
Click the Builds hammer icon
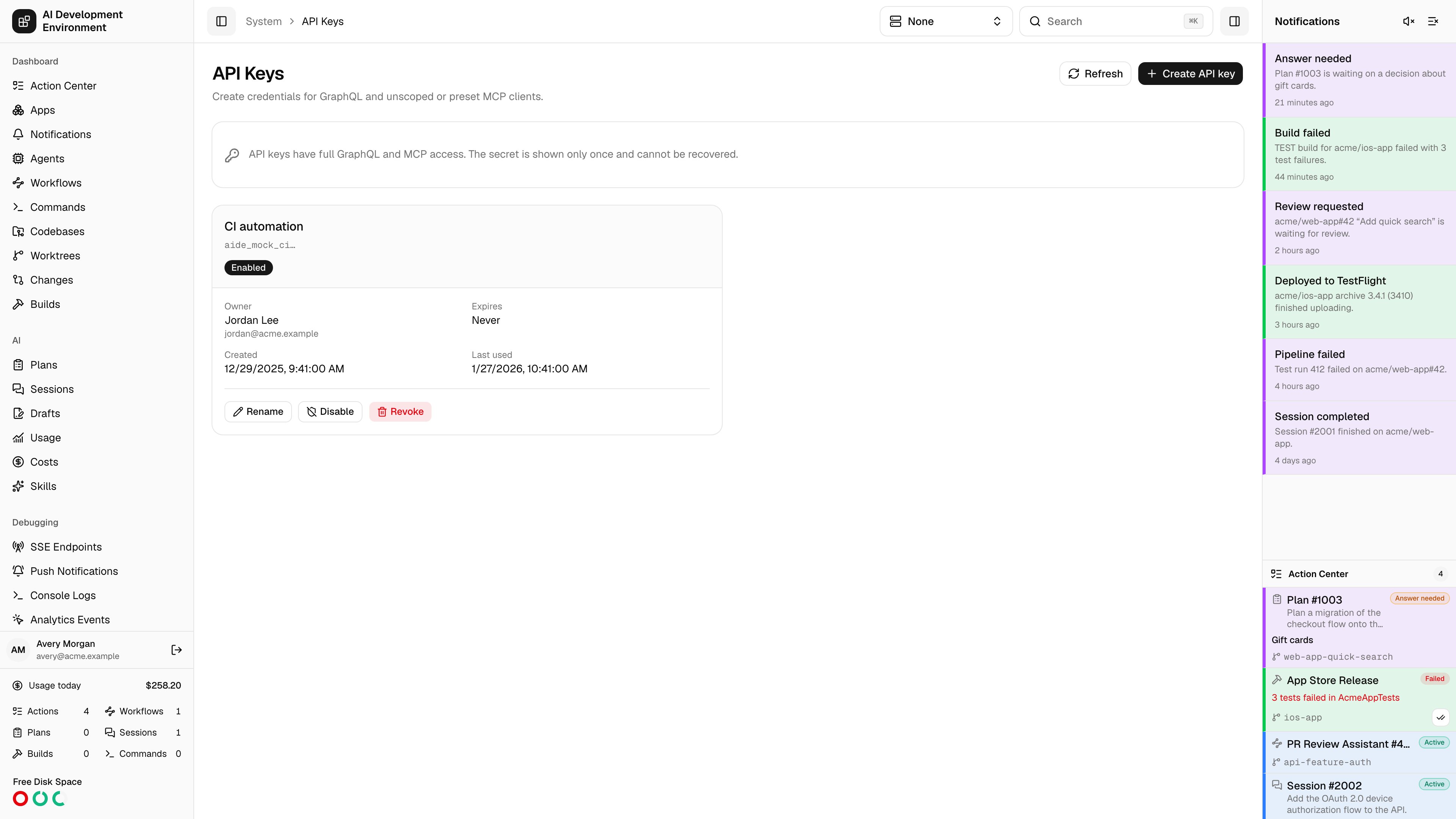click(x=18, y=304)
